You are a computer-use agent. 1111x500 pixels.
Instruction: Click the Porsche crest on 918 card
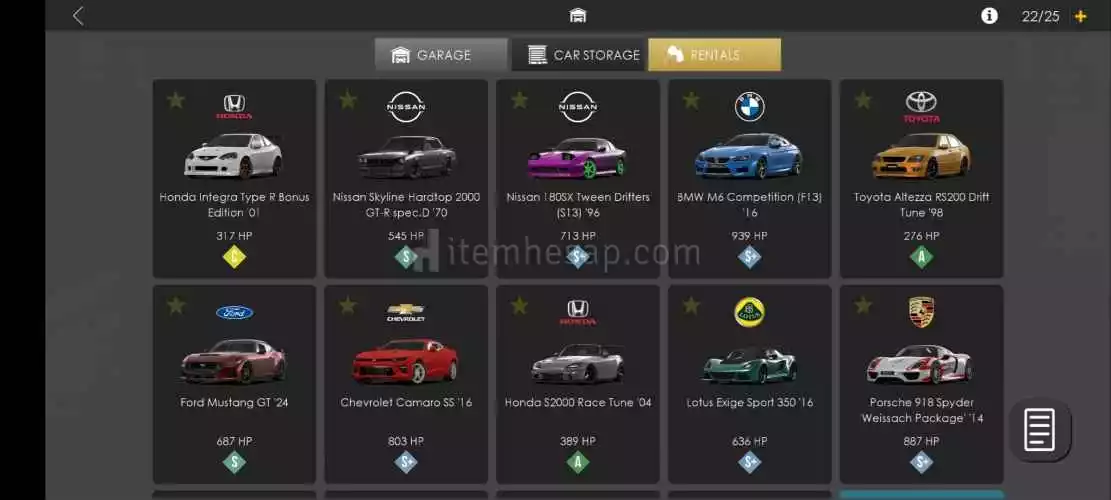921,312
